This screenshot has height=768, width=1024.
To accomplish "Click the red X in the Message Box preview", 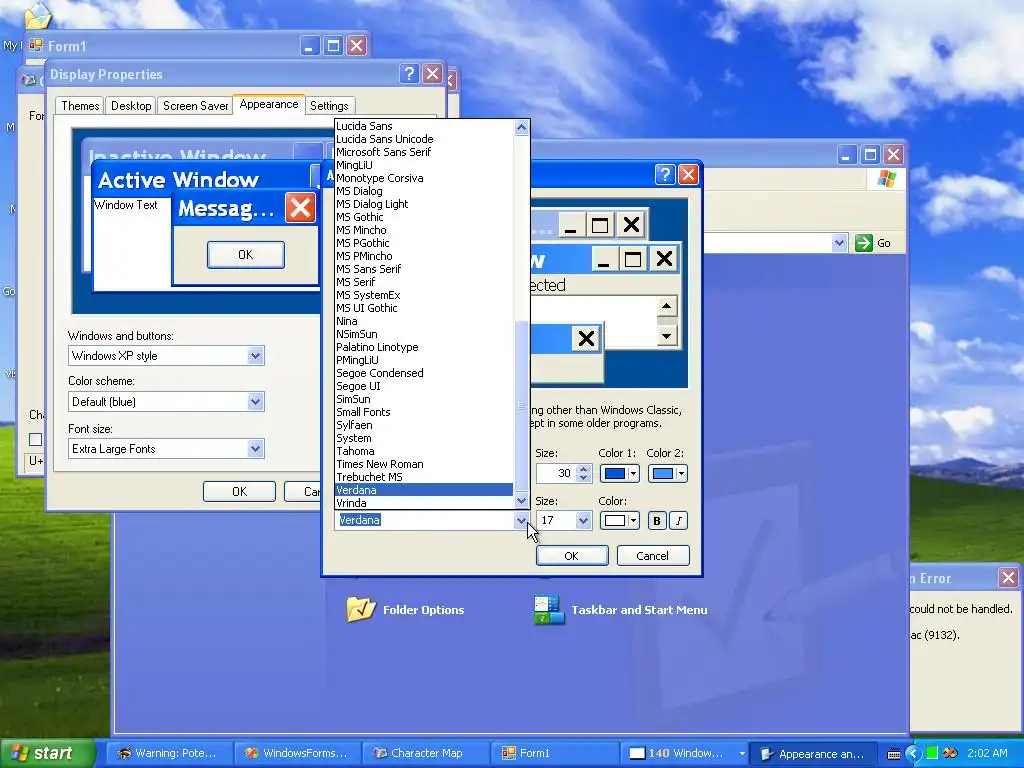I will 300,208.
